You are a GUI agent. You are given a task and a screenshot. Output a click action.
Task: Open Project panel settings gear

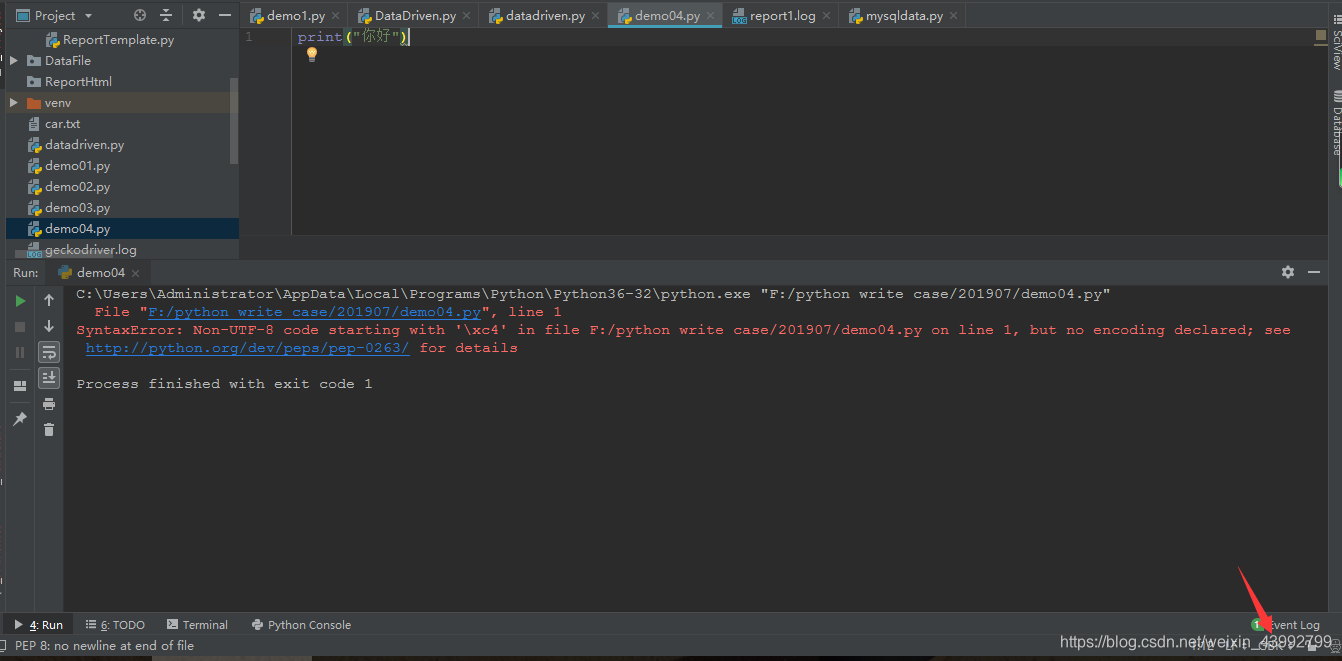click(x=198, y=15)
